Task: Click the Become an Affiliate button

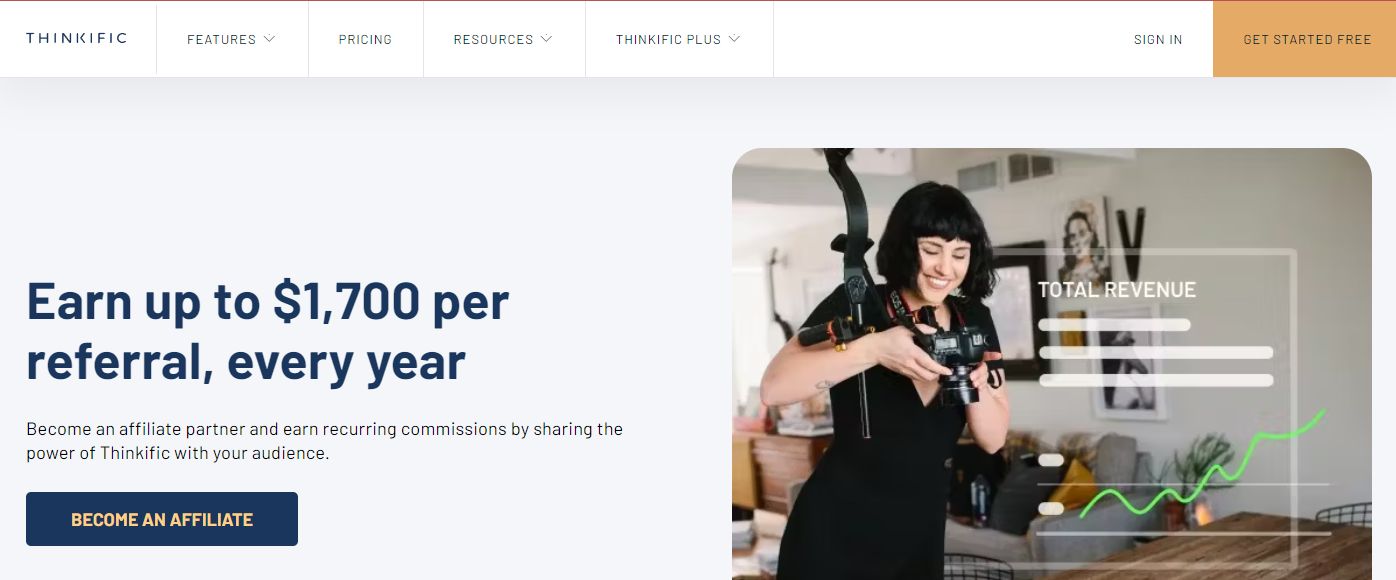Action: click(x=162, y=519)
